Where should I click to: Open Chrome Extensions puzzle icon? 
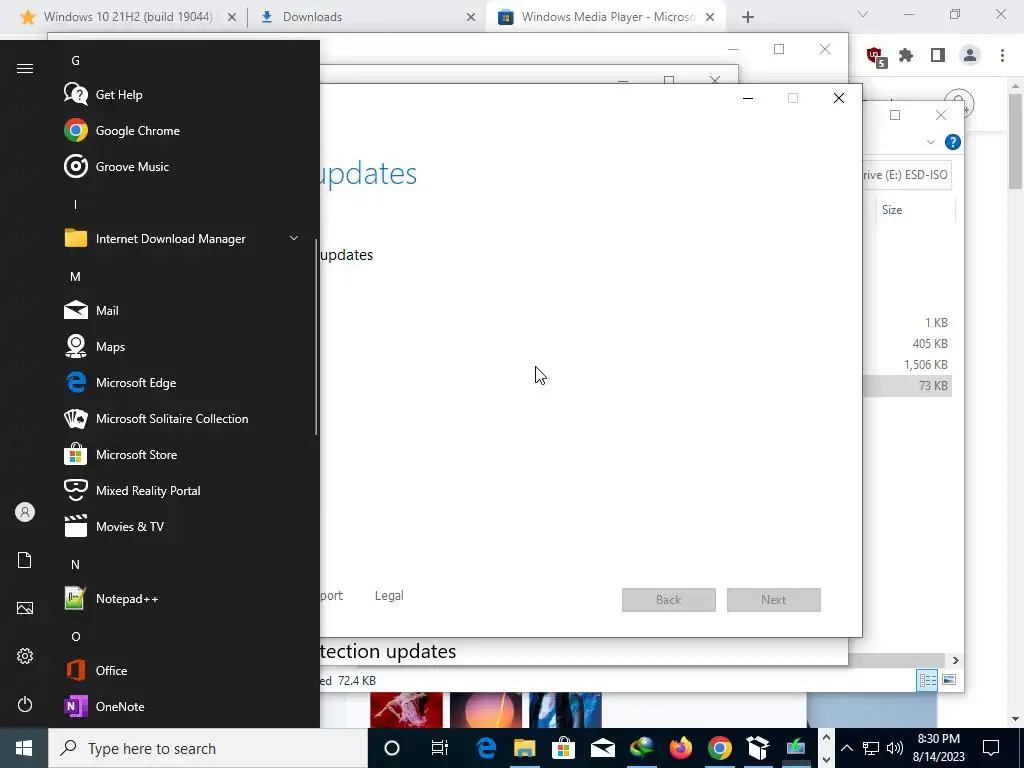pyautogui.click(x=906, y=56)
